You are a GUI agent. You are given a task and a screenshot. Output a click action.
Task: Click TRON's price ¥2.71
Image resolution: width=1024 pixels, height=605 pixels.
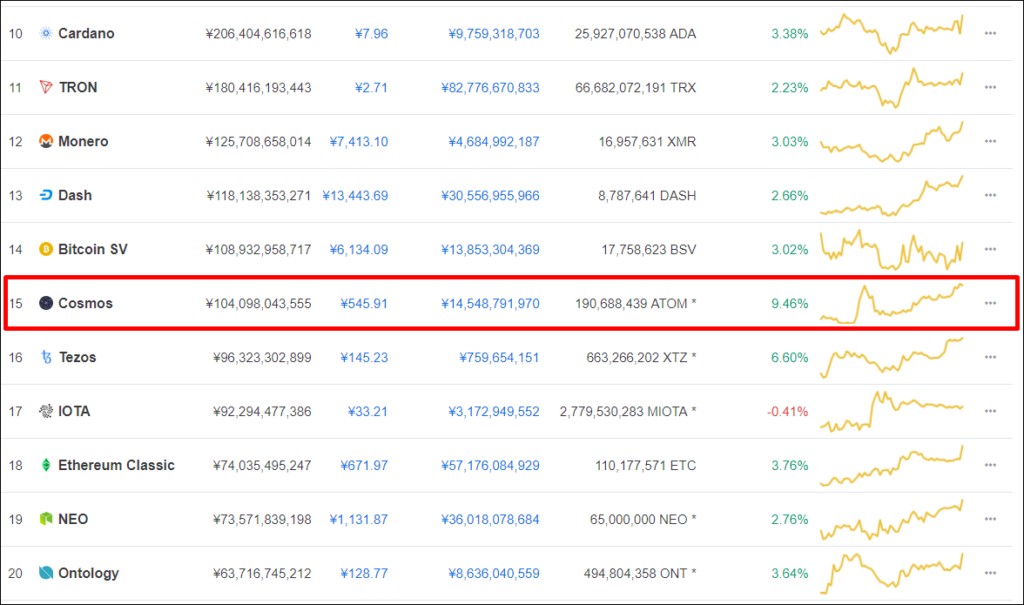click(372, 88)
